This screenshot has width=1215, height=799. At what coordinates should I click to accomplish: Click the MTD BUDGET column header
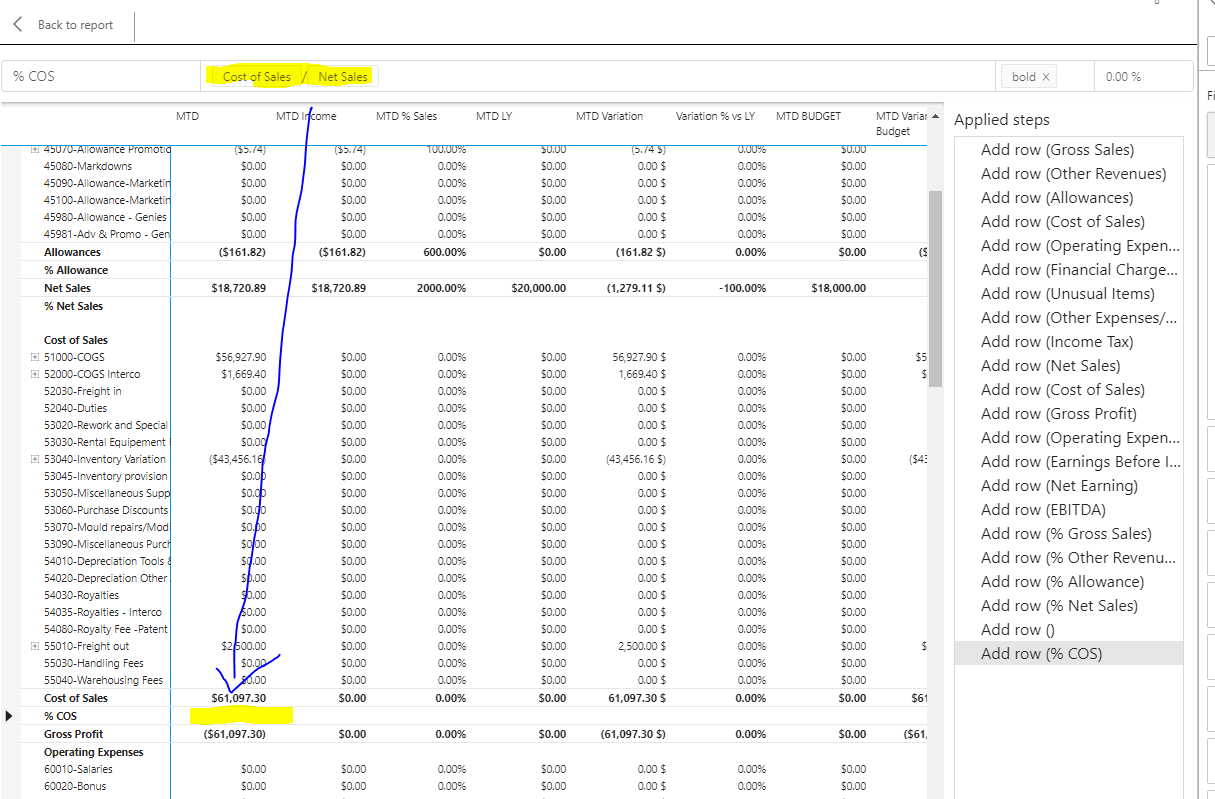(x=808, y=116)
